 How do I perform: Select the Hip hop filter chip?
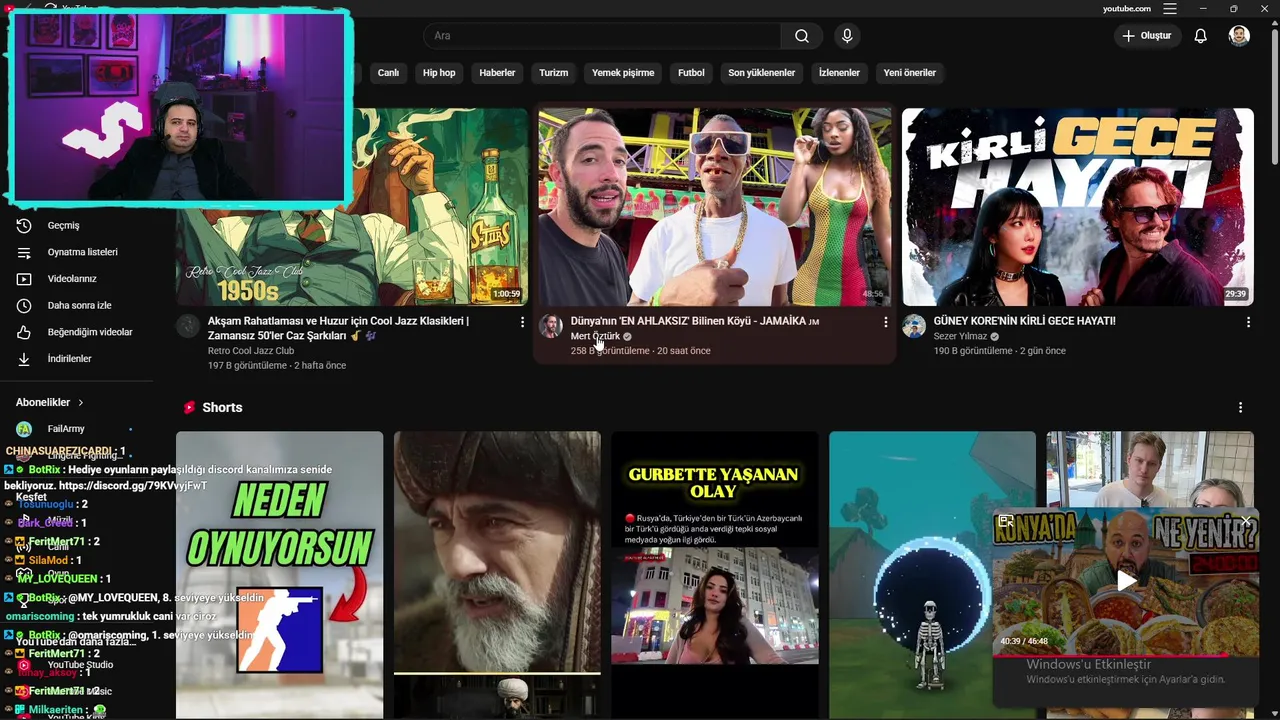pyautogui.click(x=439, y=73)
